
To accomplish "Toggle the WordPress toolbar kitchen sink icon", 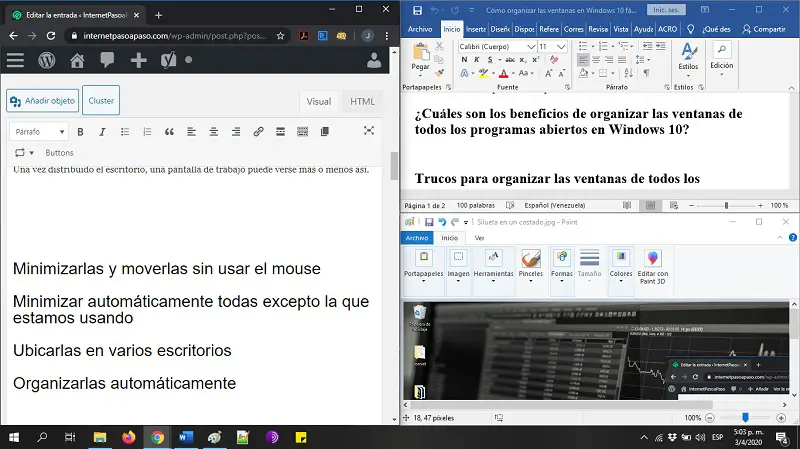I will 303,132.
